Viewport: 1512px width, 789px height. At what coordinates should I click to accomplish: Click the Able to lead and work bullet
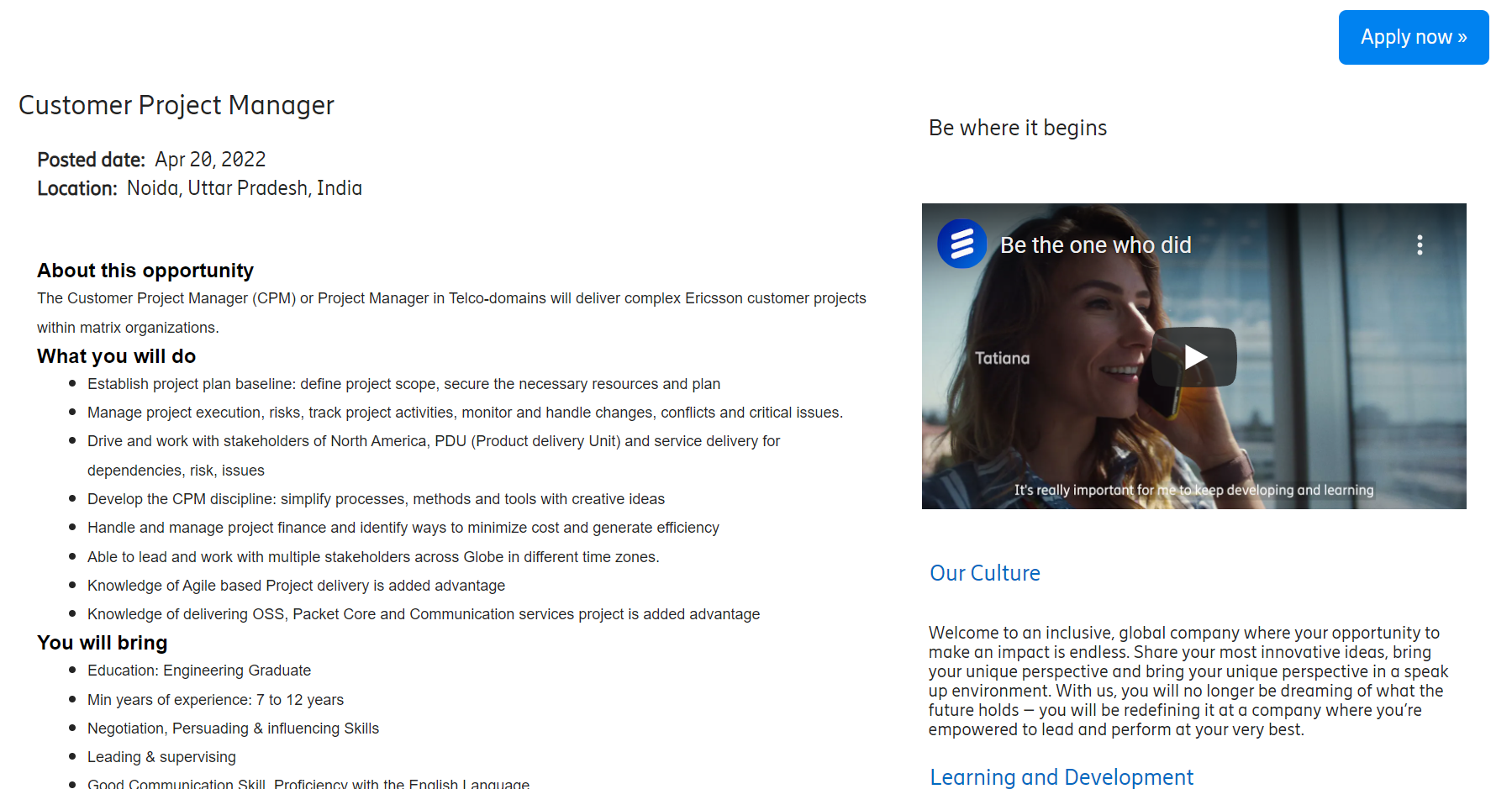tap(373, 557)
